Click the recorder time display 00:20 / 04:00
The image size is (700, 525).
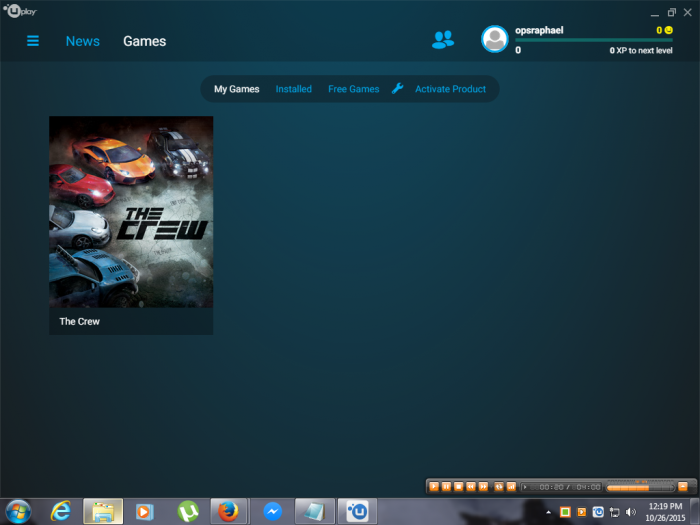click(x=561, y=487)
